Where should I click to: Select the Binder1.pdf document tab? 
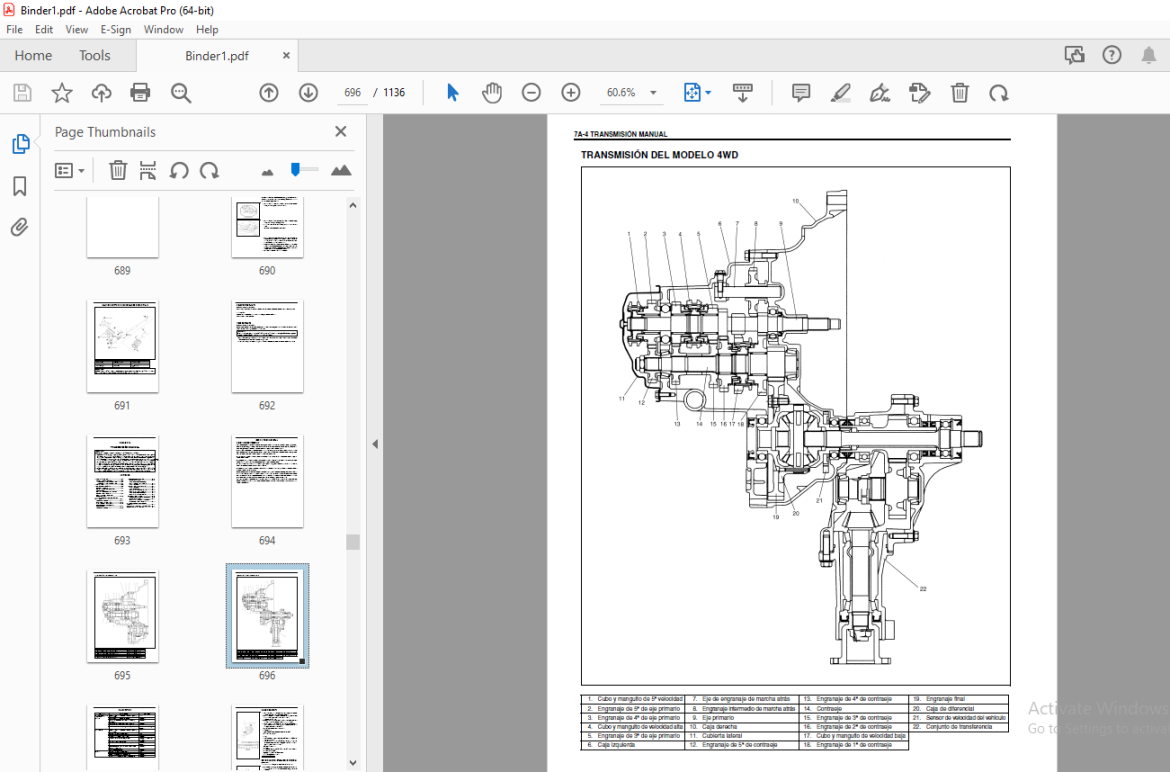pyautogui.click(x=217, y=56)
